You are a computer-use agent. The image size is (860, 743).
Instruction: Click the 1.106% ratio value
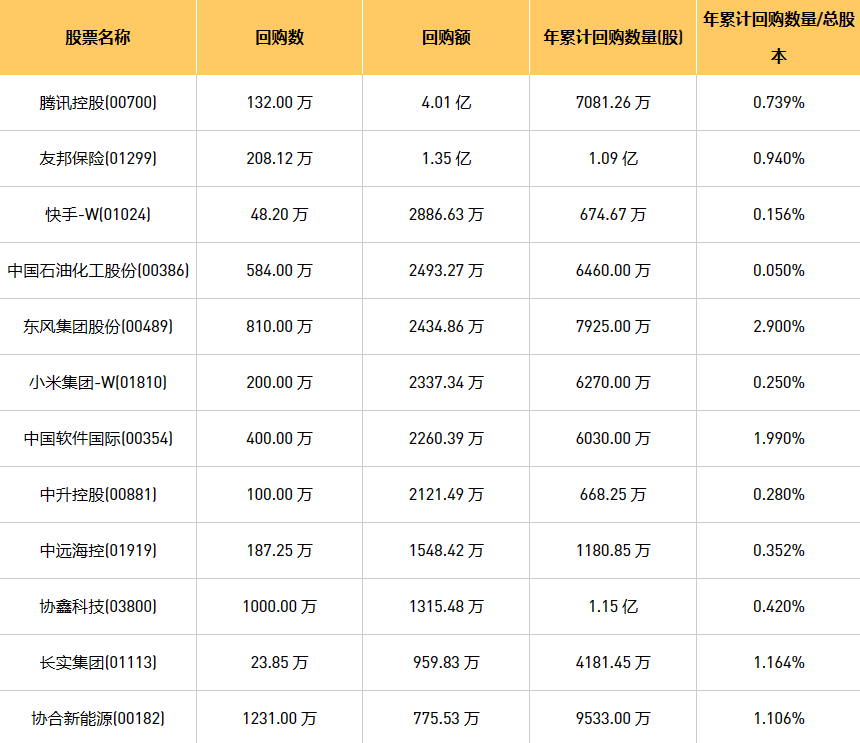tap(778, 718)
